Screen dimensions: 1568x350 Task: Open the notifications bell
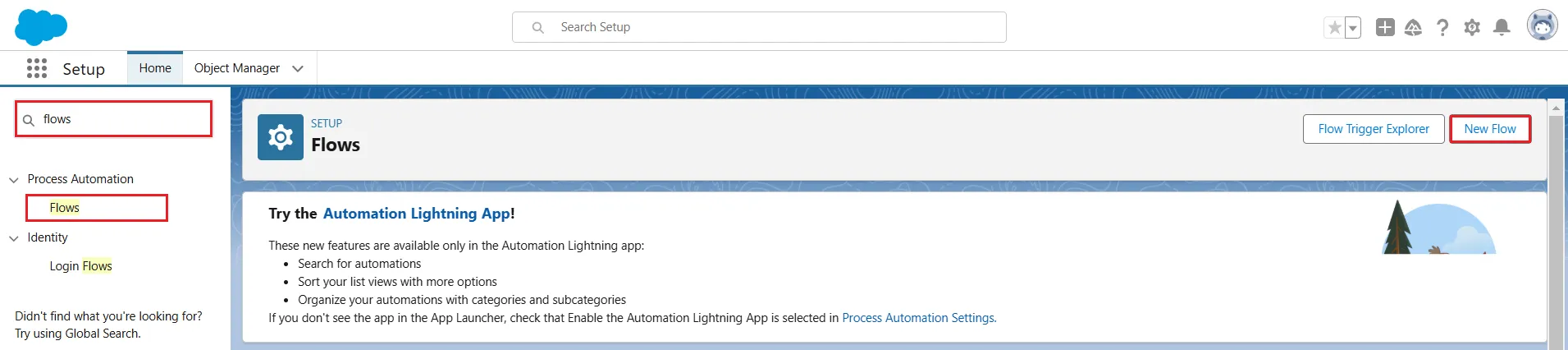coord(1502,28)
